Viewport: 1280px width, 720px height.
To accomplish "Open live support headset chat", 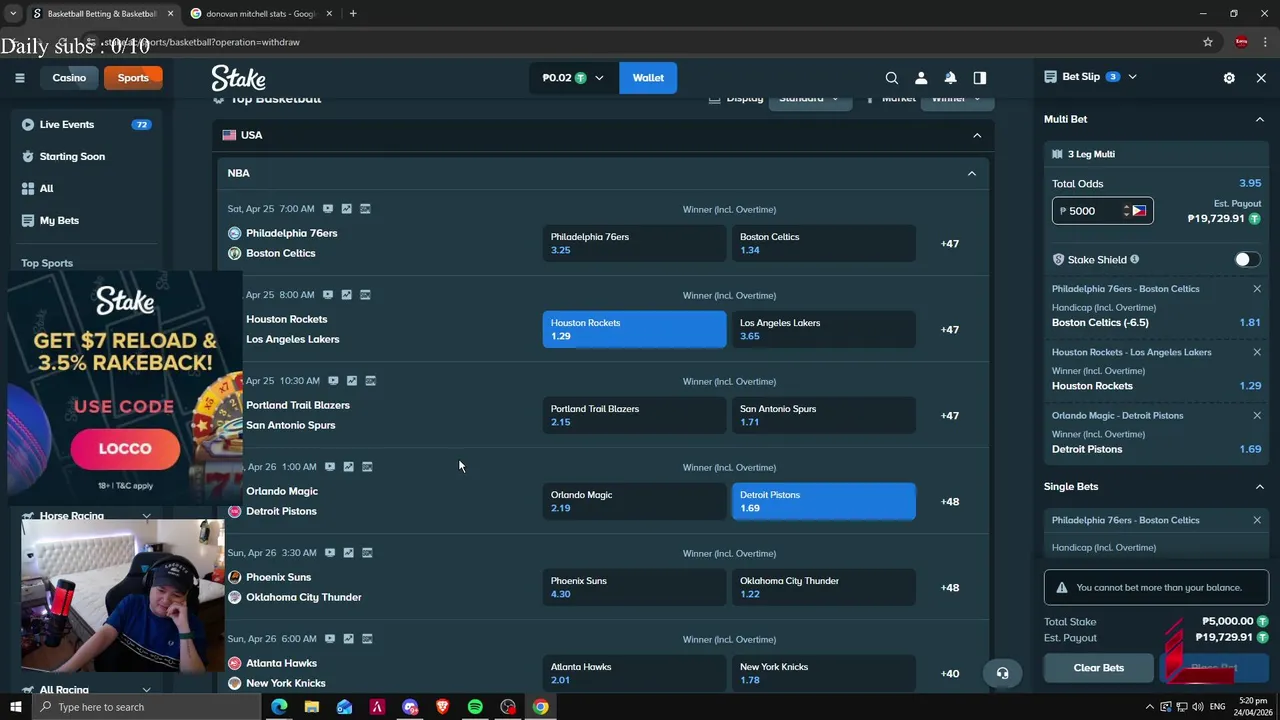I will pyautogui.click(x=1002, y=673).
